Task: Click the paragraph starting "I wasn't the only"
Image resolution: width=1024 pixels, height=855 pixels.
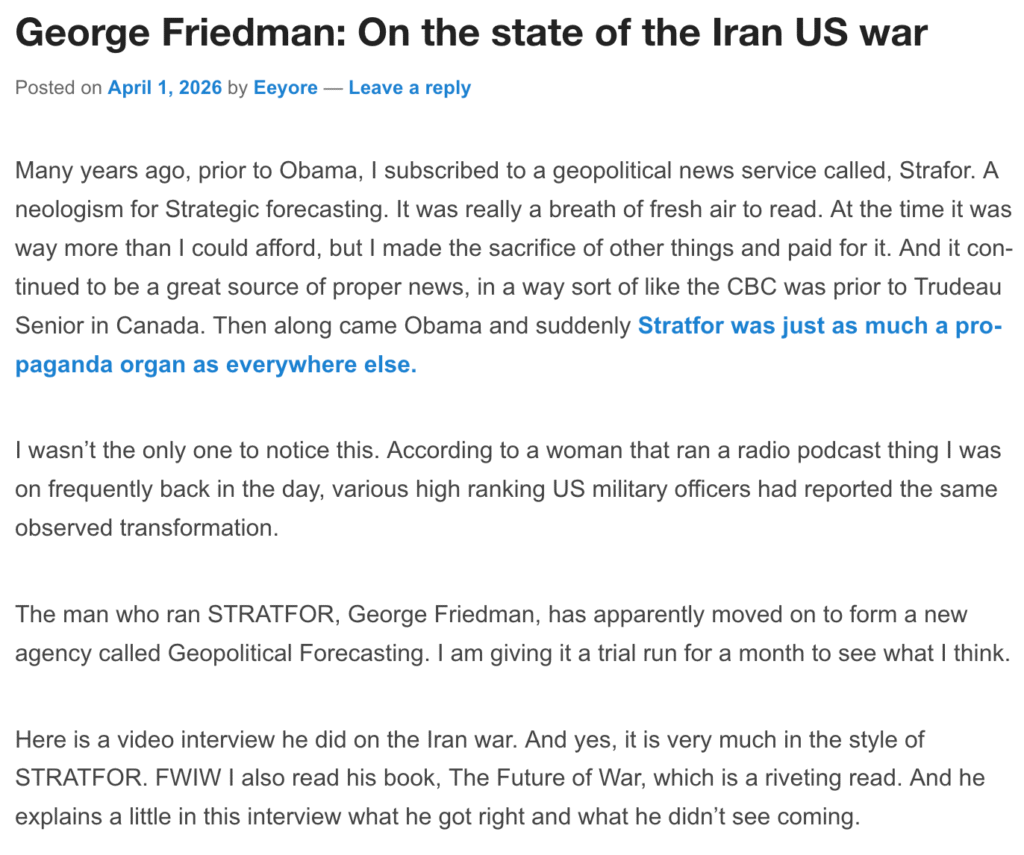Action: pyautogui.click(x=400, y=489)
